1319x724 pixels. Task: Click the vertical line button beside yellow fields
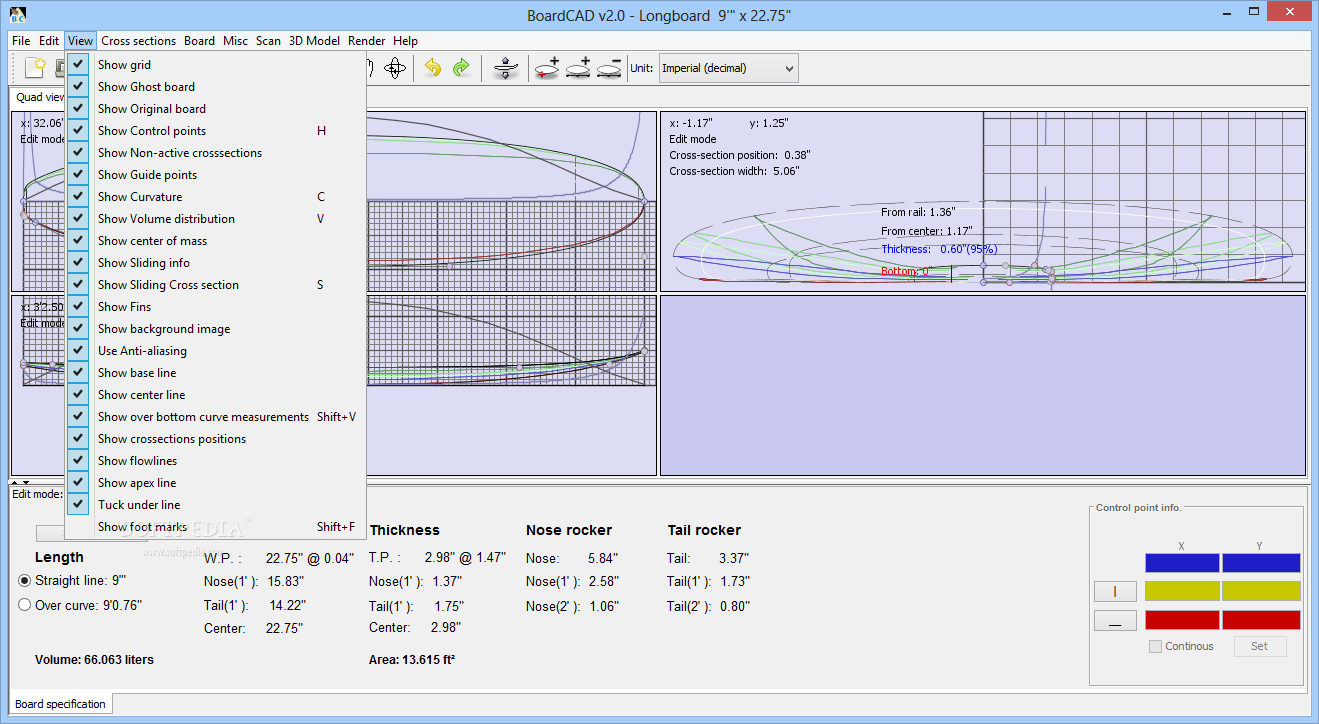click(1115, 591)
